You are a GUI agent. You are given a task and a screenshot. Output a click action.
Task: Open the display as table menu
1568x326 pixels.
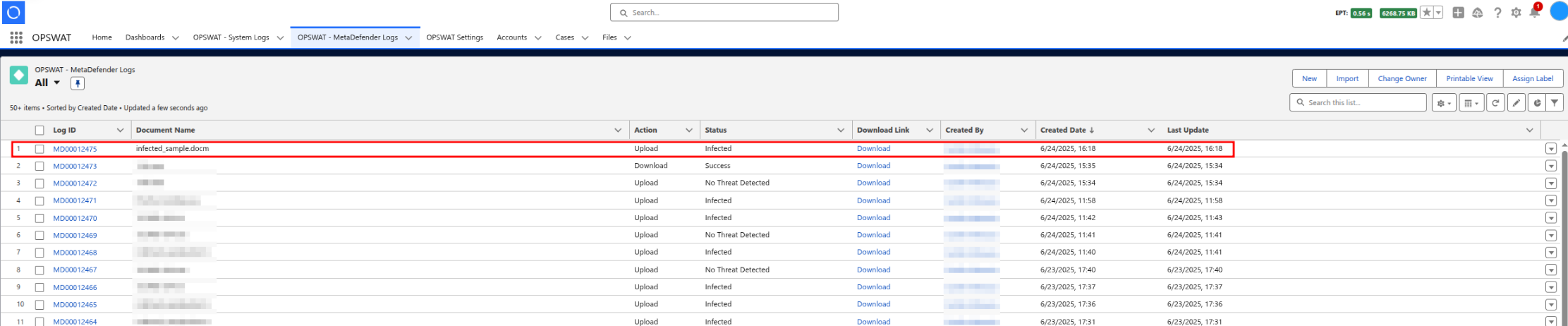[1471, 103]
